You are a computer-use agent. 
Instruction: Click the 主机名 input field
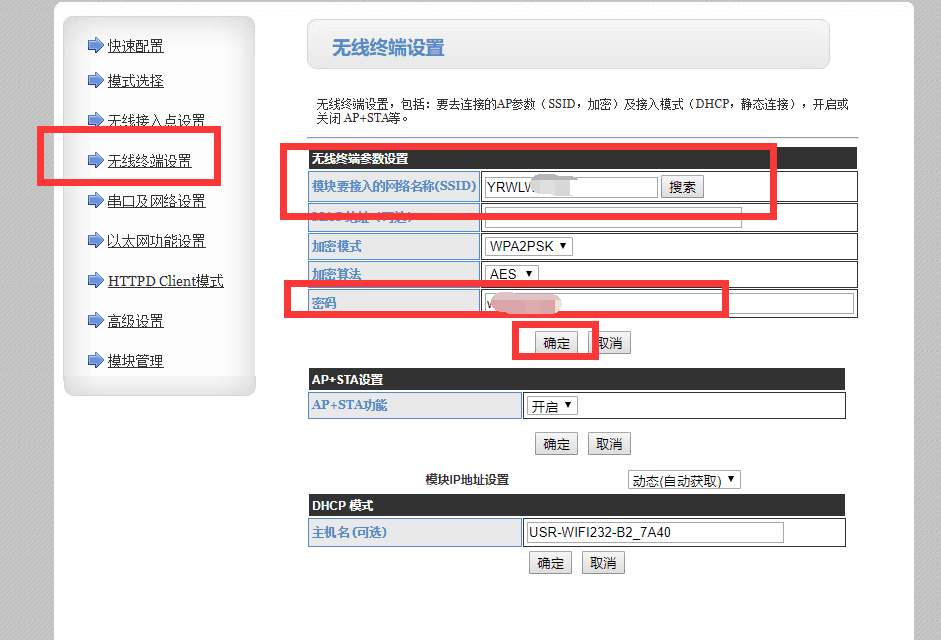pos(654,532)
